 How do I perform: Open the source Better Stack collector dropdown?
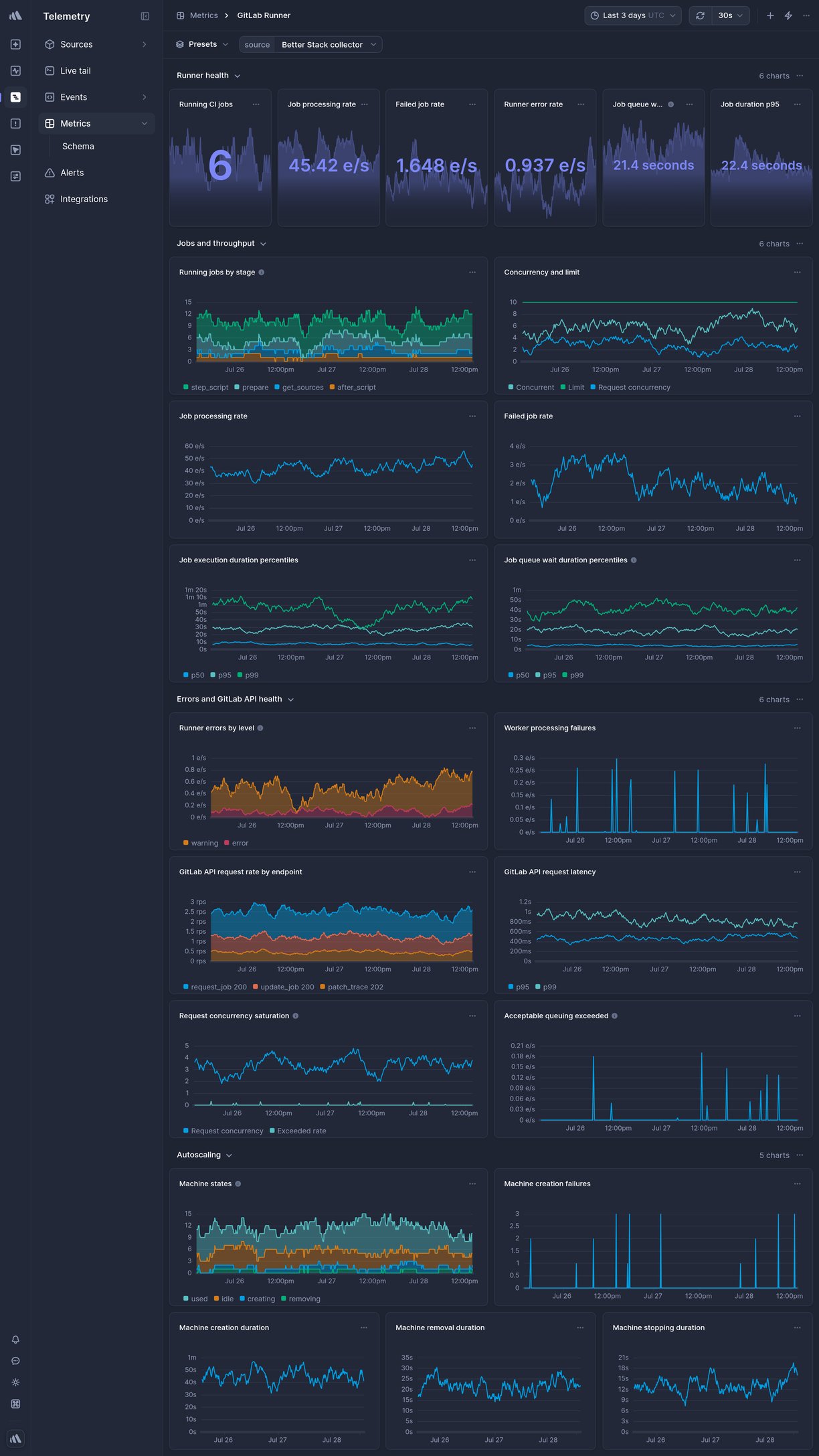[310, 44]
